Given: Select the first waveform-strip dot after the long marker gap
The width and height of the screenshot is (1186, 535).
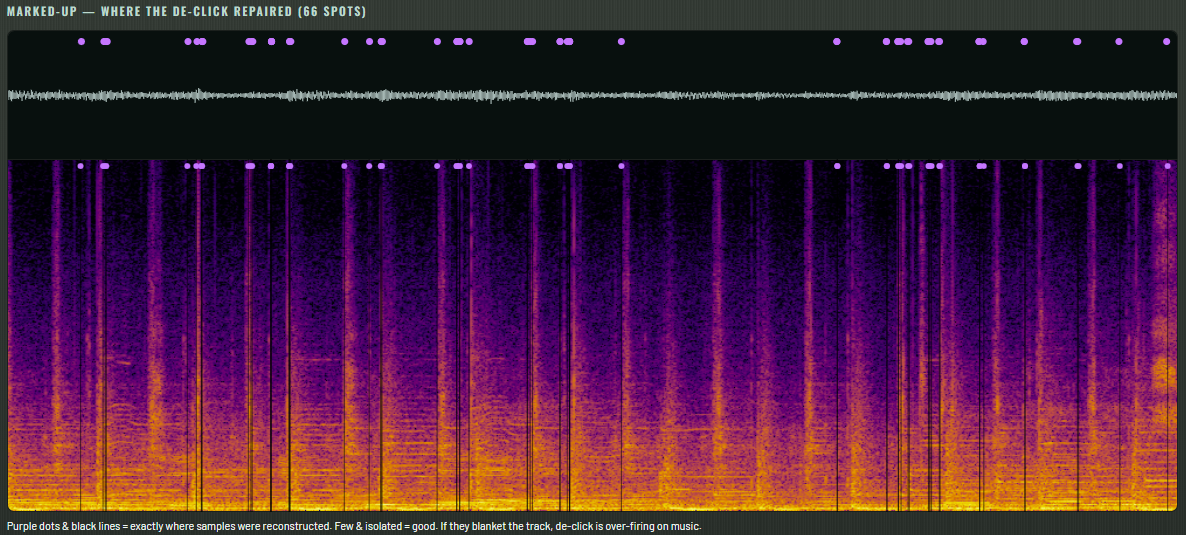Looking at the screenshot, I should coord(837,42).
